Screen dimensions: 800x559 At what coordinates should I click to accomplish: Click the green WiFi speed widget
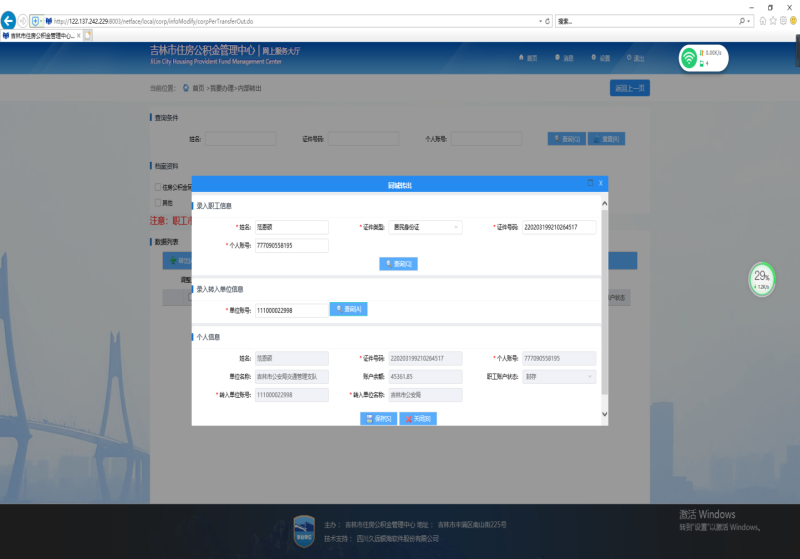pos(703,58)
